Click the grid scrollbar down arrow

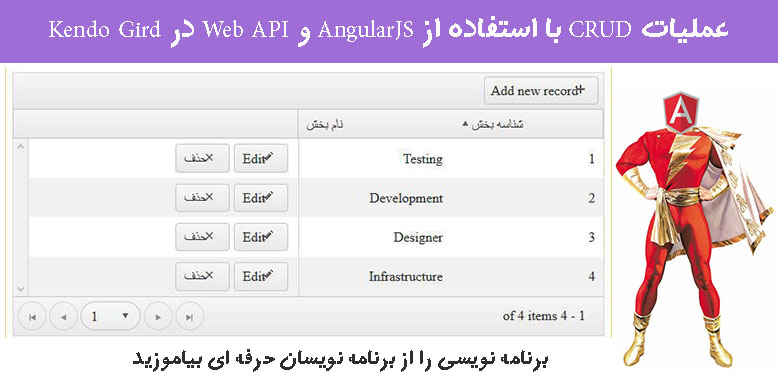point(20,288)
